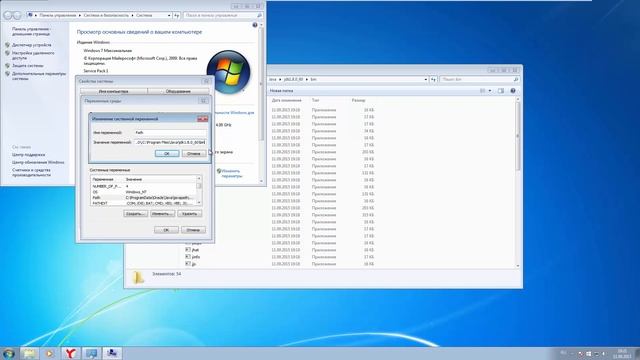Click Удалить under system variables
Viewport: 640px width, 360px height.
pyautogui.click(x=189, y=213)
